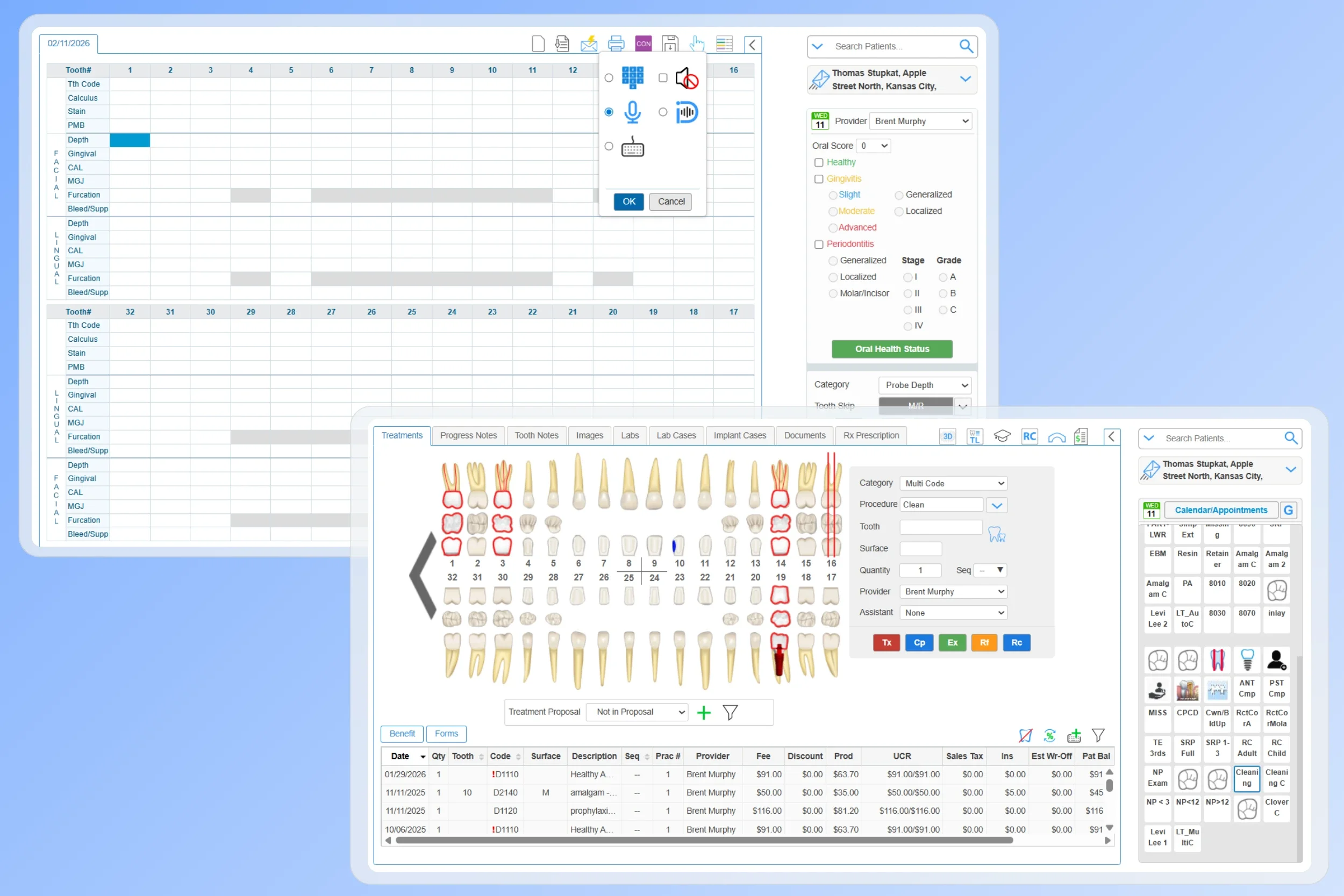Open the purple CON tool
The image size is (1344, 896).
[x=643, y=43]
